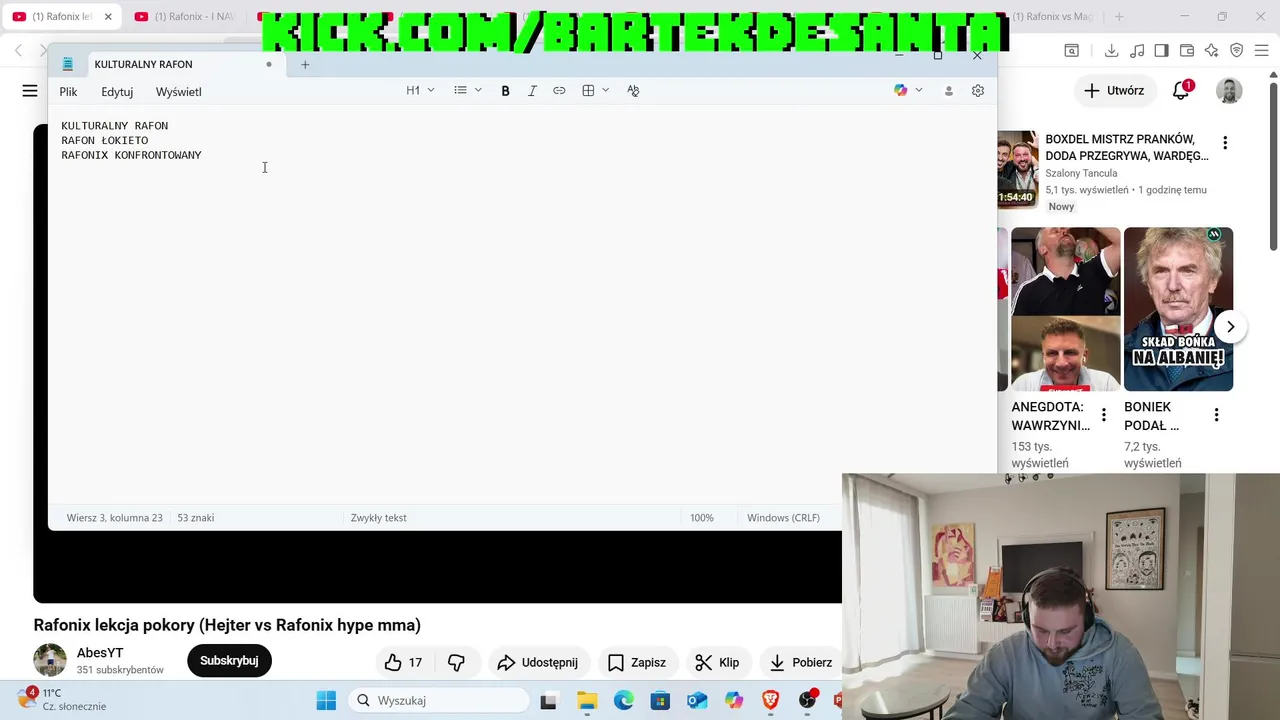Open Microsoft Store from the taskbar

(660, 701)
